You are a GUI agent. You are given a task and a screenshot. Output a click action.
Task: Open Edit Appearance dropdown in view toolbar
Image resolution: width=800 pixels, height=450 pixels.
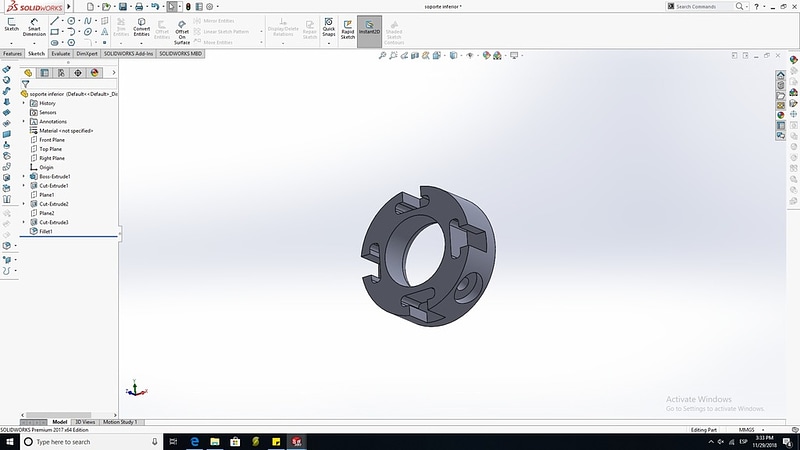(486, 55)
